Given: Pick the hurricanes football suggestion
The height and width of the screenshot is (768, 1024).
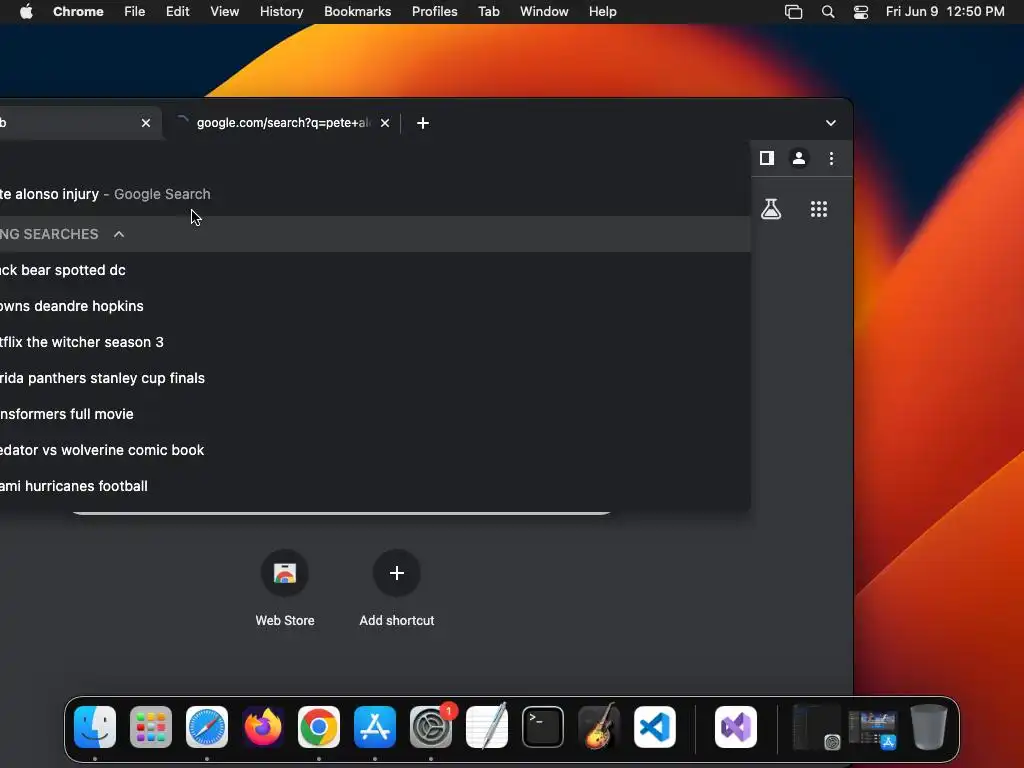Looking at the screenshot, I should 375,485.
